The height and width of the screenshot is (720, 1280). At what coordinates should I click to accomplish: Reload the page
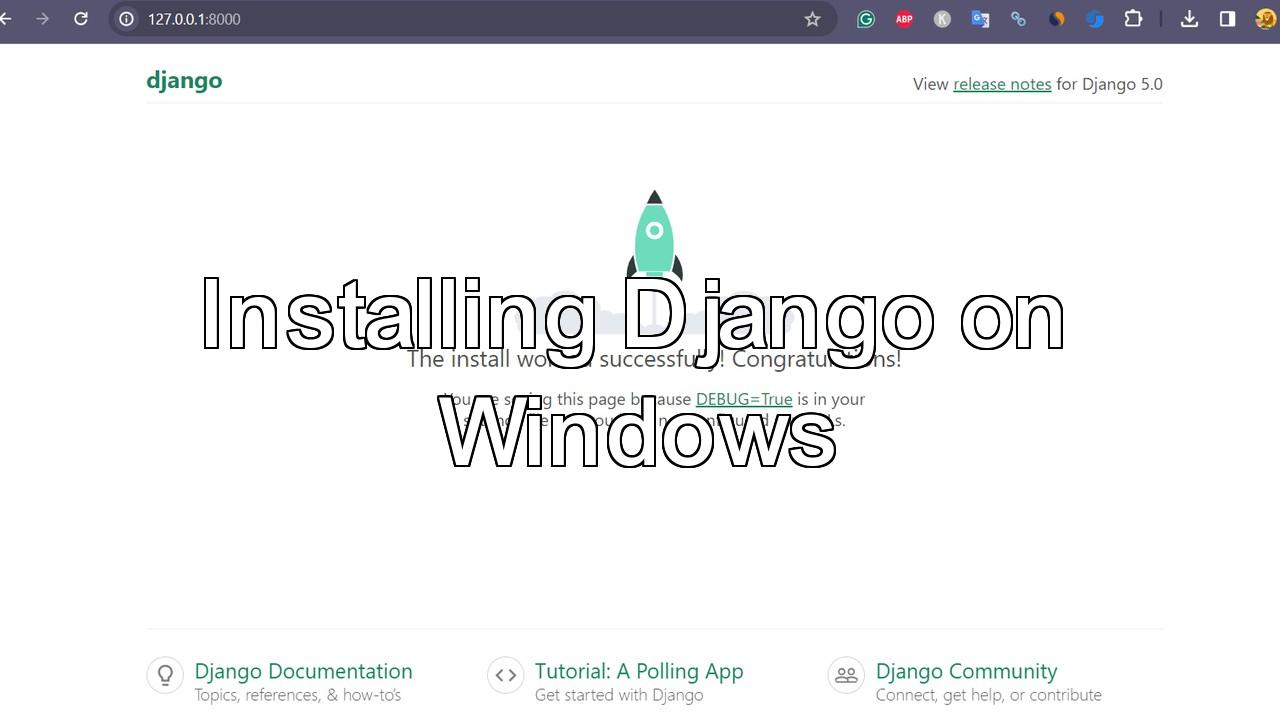coord(81,19)
